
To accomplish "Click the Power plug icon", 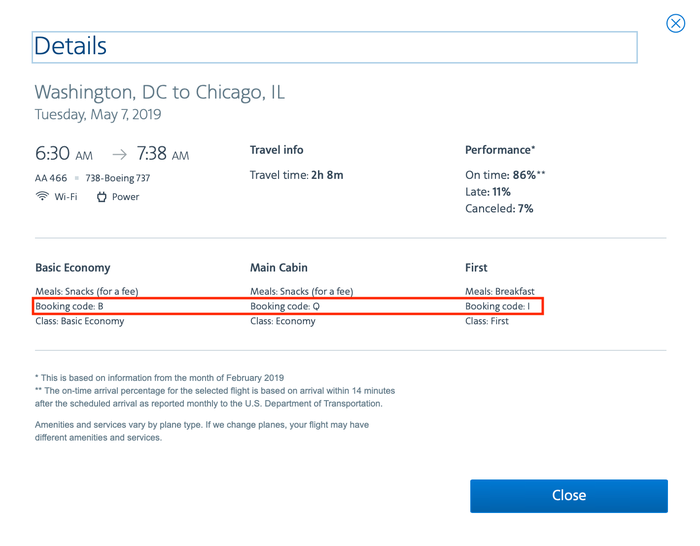I will coord(102,197).
